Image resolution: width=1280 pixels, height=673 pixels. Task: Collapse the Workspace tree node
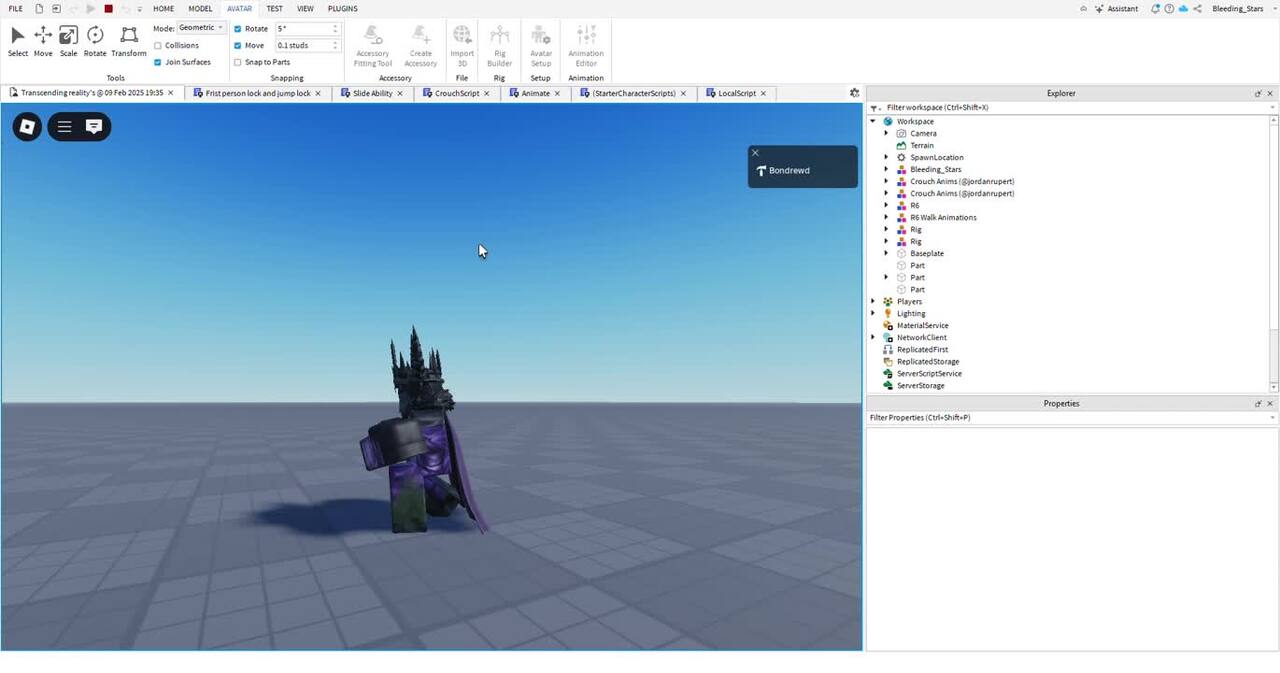[873, 121]
